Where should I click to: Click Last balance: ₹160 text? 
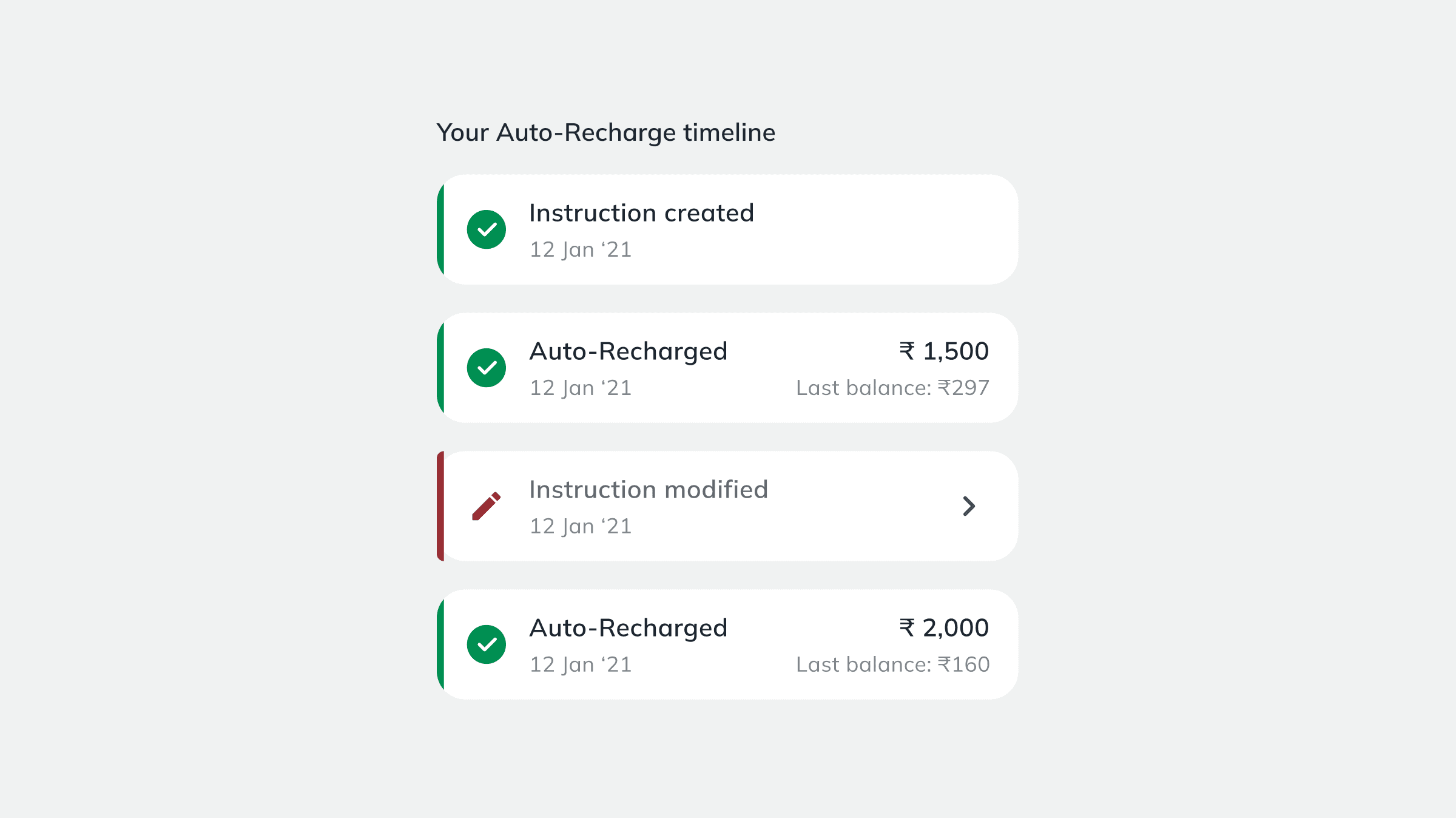point(892,664)
